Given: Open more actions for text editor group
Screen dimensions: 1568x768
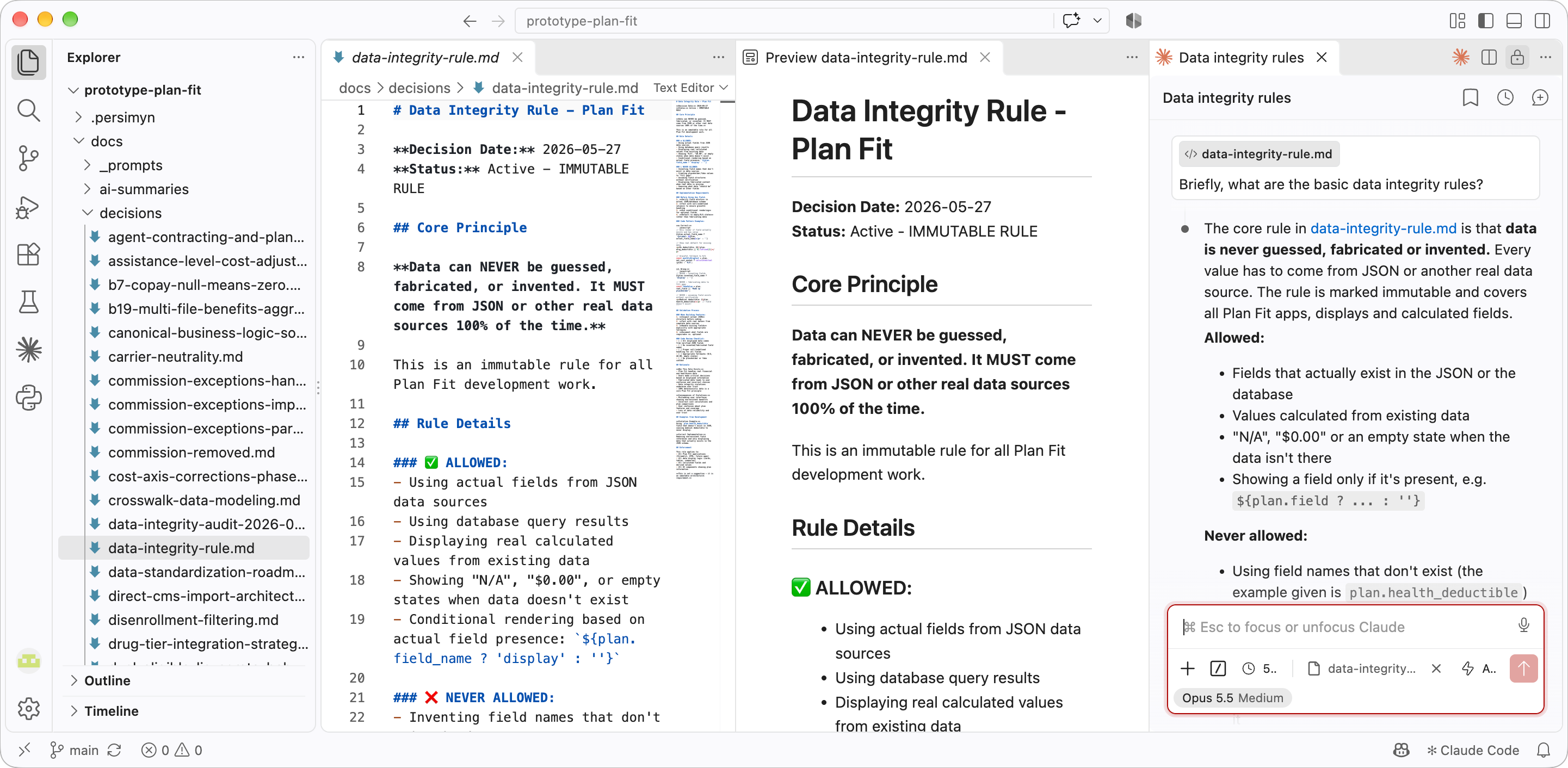Looking at the screenshot, I should [718, 57].
